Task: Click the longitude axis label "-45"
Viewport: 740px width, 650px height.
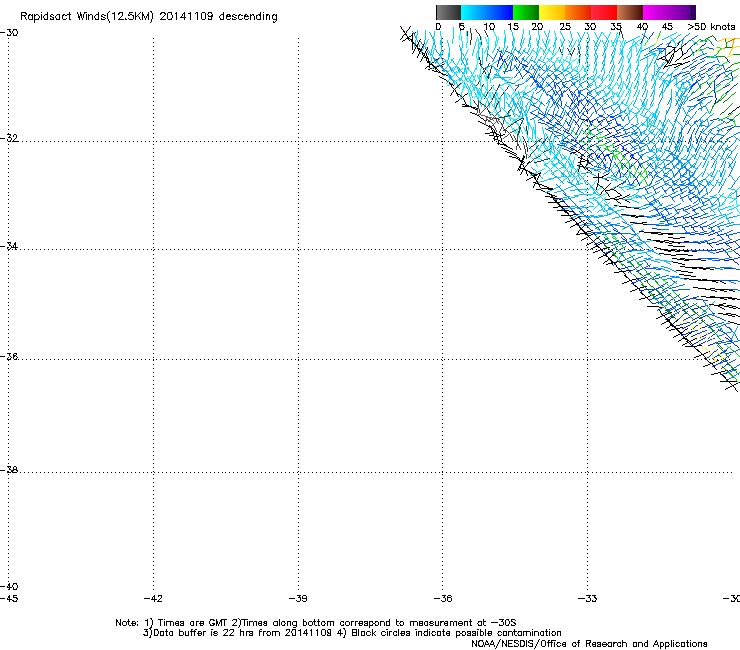Action: (x=9, y=599)
